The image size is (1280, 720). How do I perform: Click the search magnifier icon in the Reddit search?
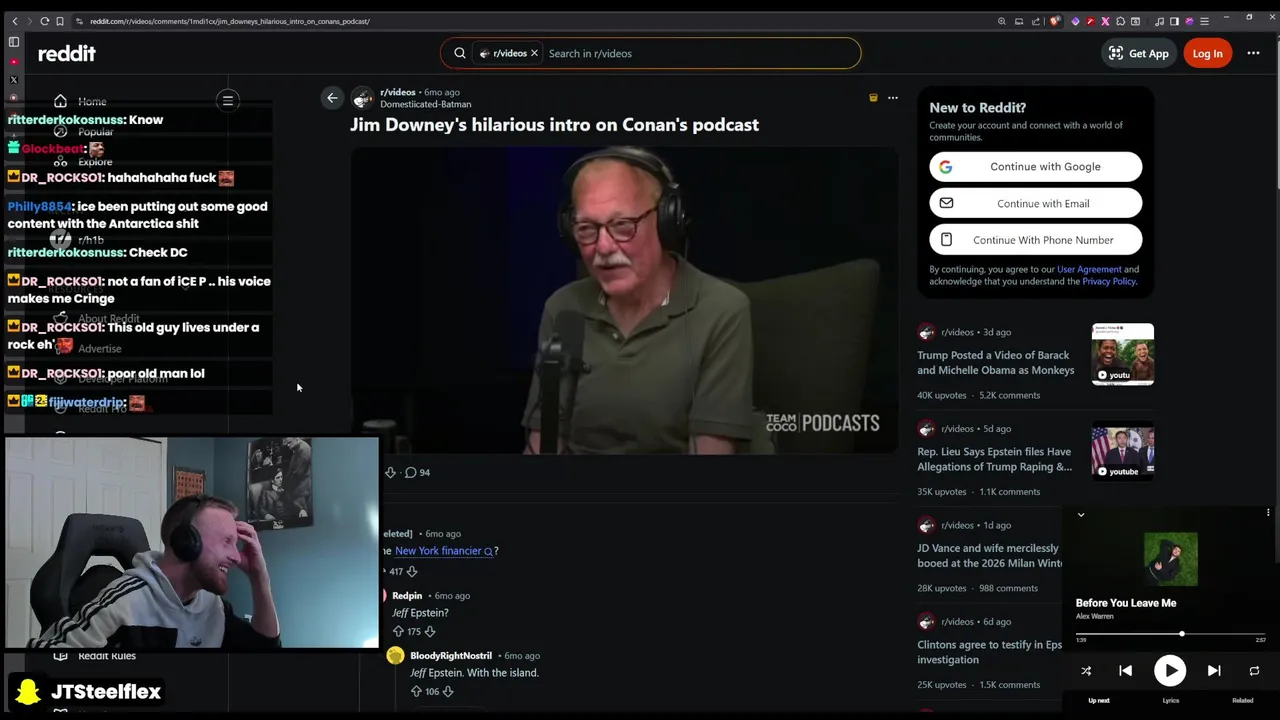460,53
